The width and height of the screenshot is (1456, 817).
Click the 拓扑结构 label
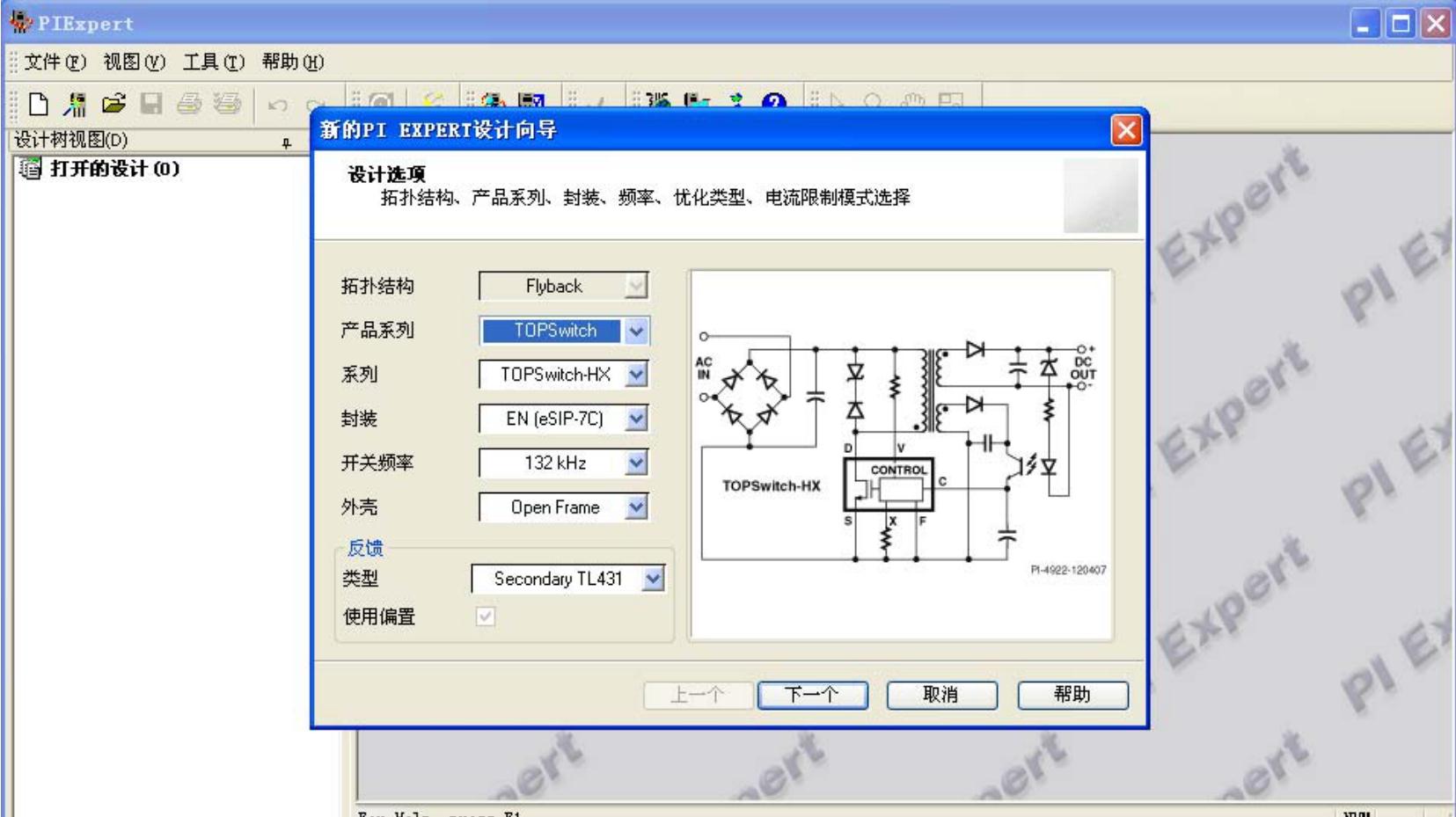click(x=377, y=286)
